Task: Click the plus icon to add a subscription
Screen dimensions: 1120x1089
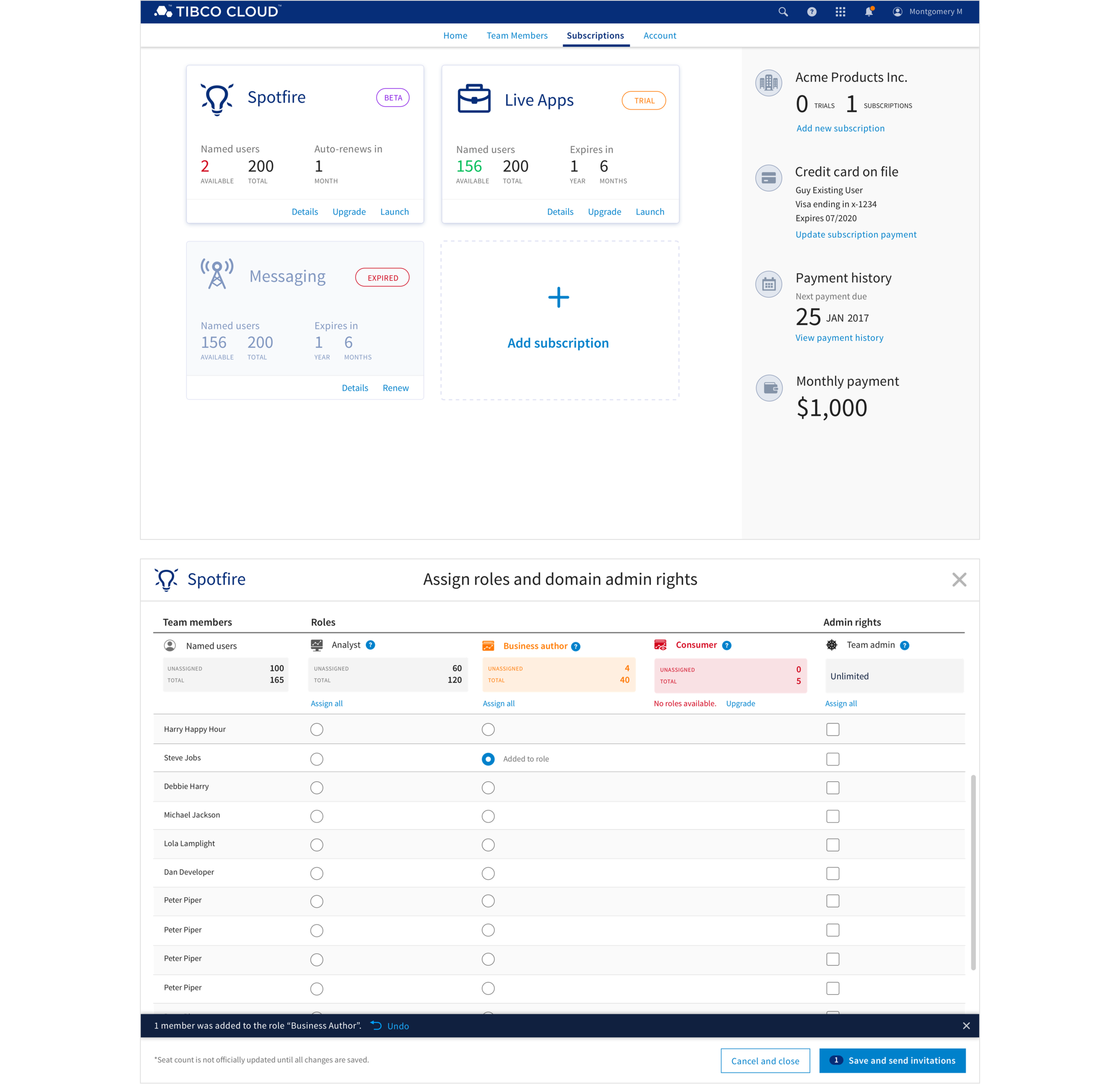Action: click(x=558, y=297)
